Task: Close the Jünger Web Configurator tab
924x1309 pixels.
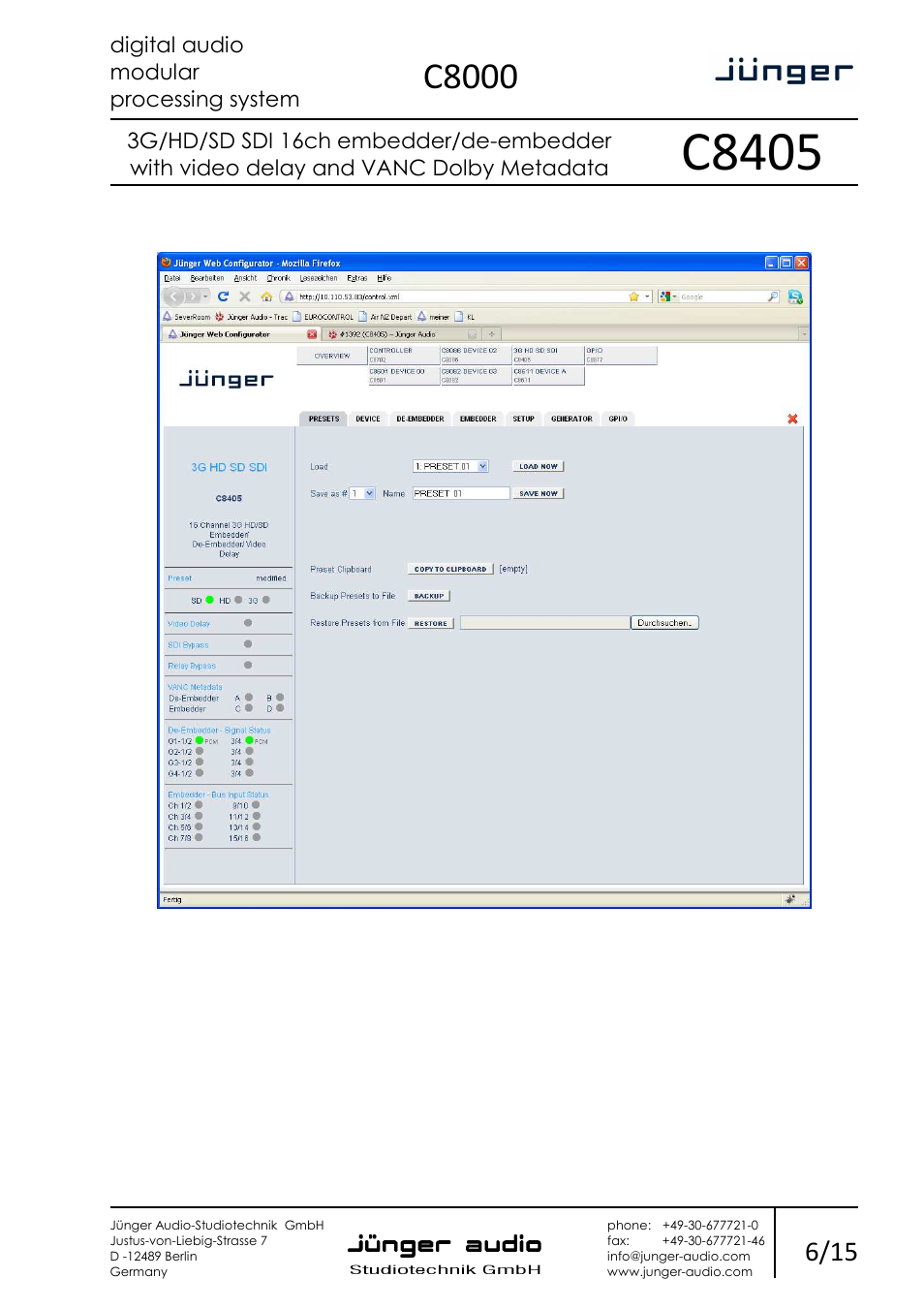Action: (312, 334)
